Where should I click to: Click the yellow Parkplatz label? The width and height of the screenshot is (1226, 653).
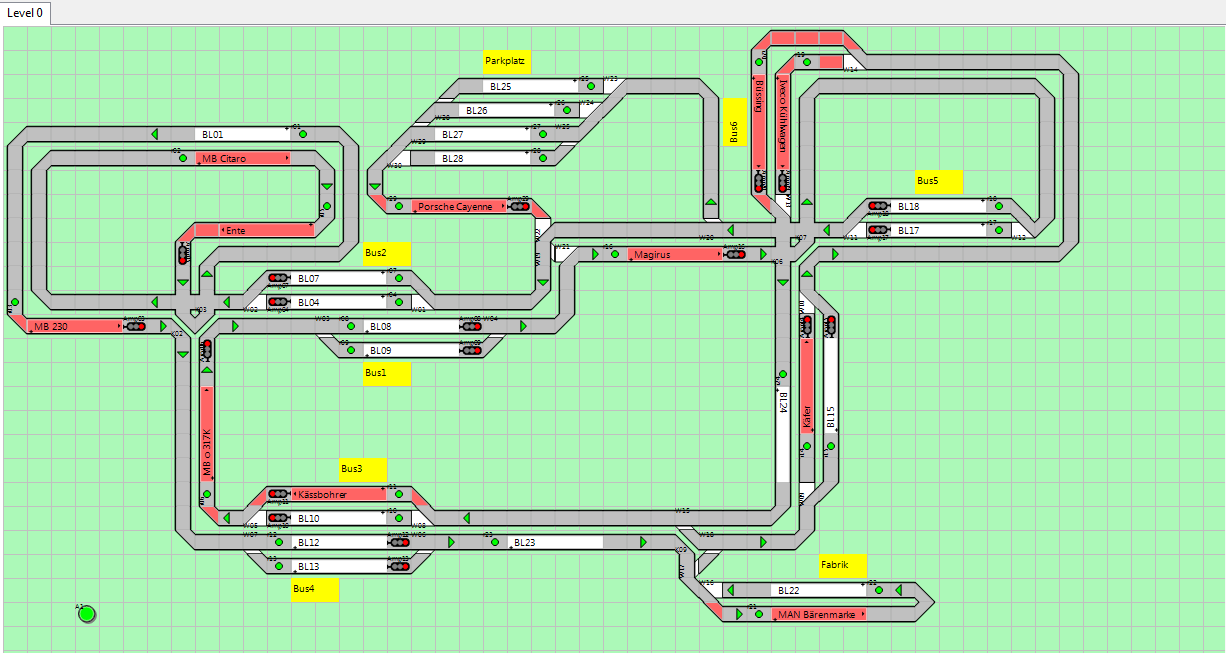click(x=506, y=62)
